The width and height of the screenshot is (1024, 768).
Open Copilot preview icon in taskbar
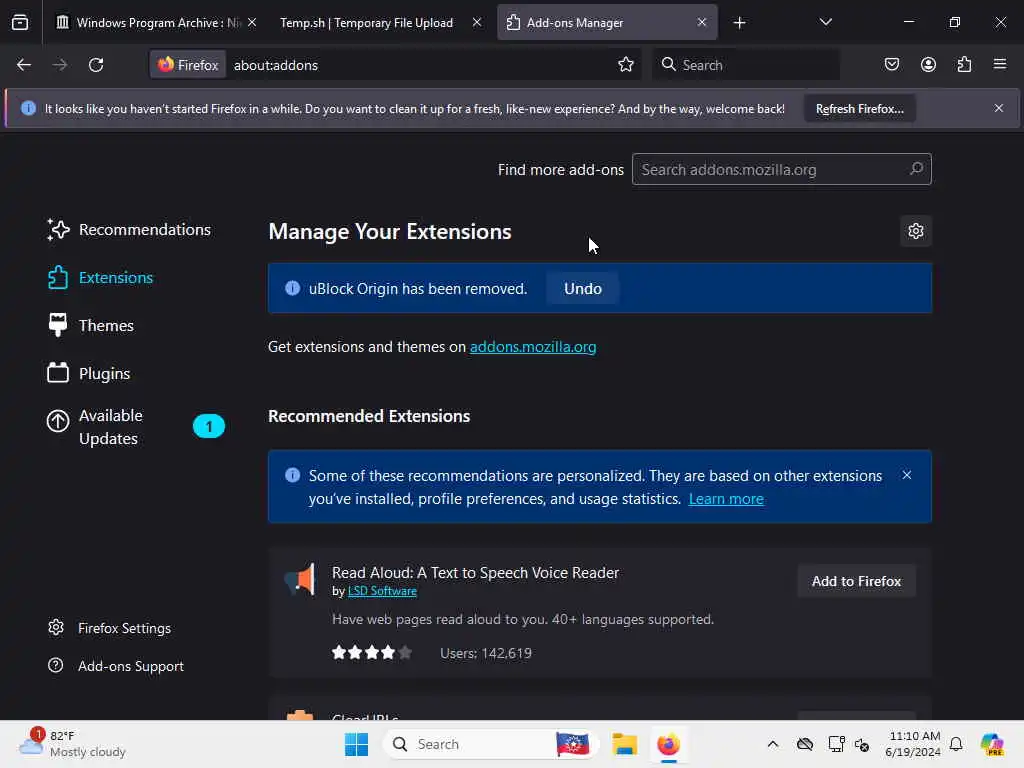coord(991,744)
